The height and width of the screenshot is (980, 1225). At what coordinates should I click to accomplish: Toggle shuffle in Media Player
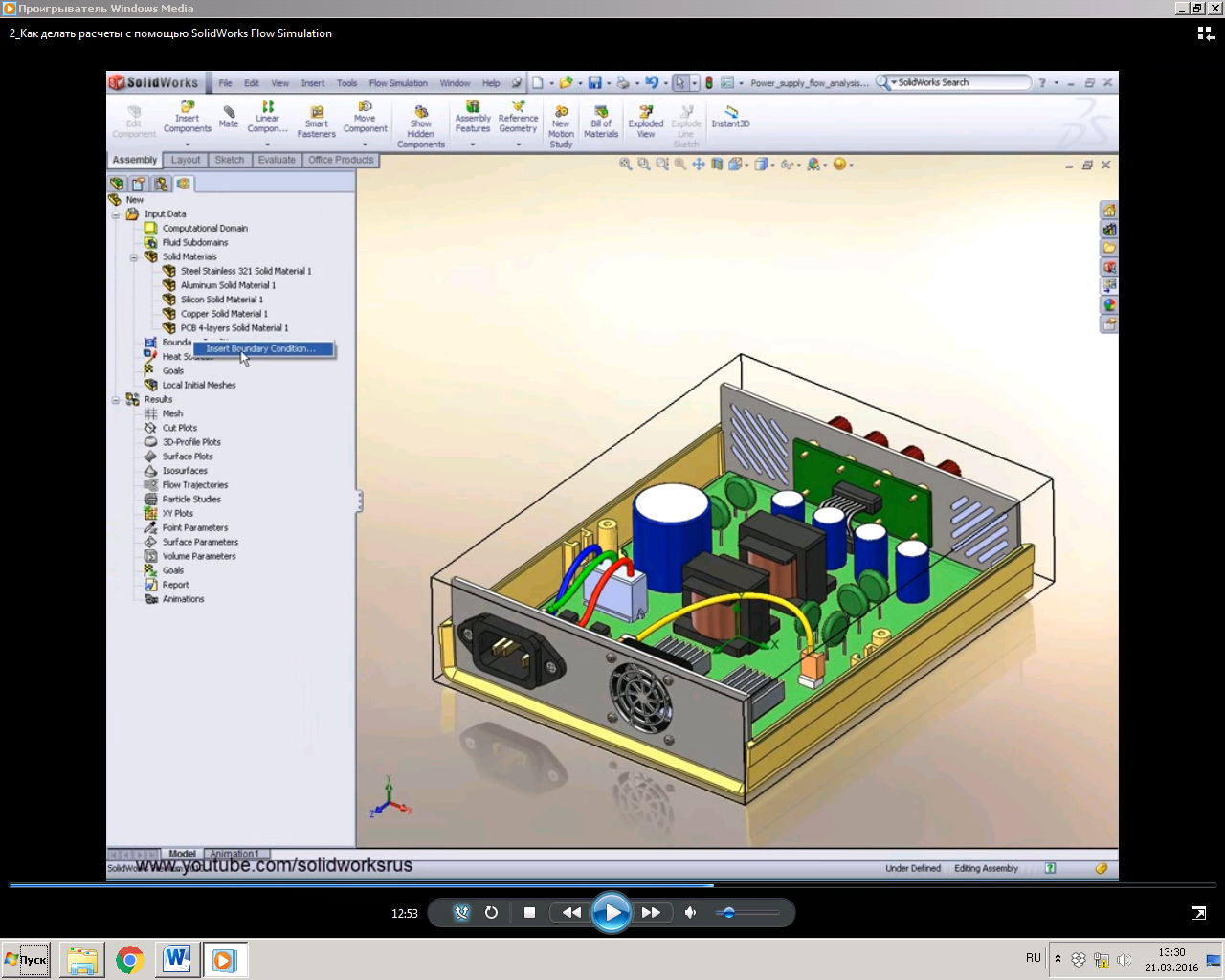click(x=462, y=913)
